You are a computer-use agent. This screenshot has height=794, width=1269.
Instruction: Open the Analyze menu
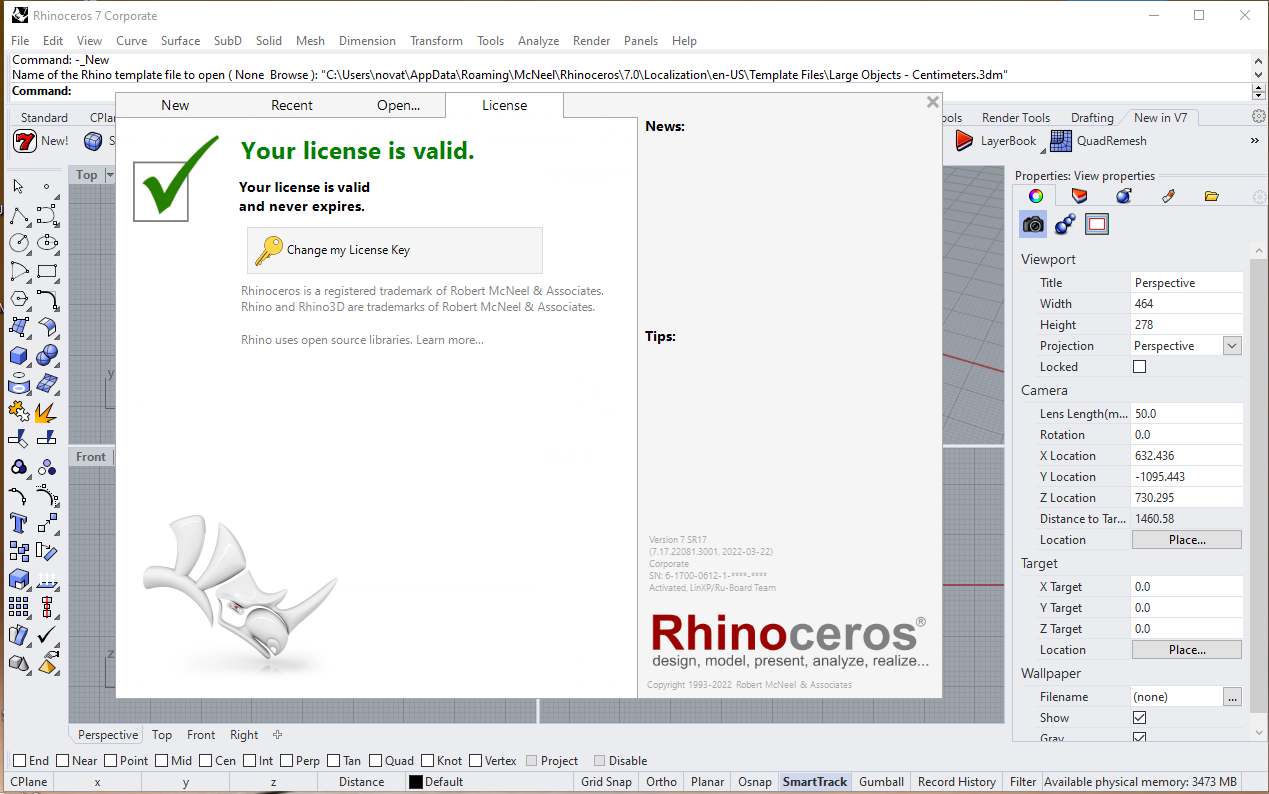point(538,41)
